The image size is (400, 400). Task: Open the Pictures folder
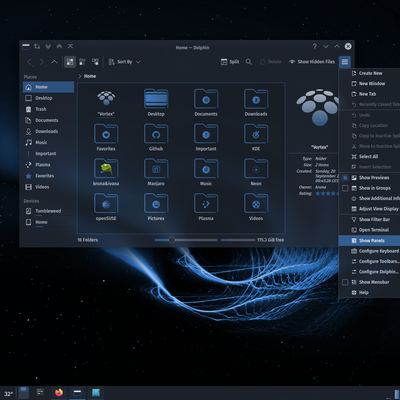click(x=156, y=207)
